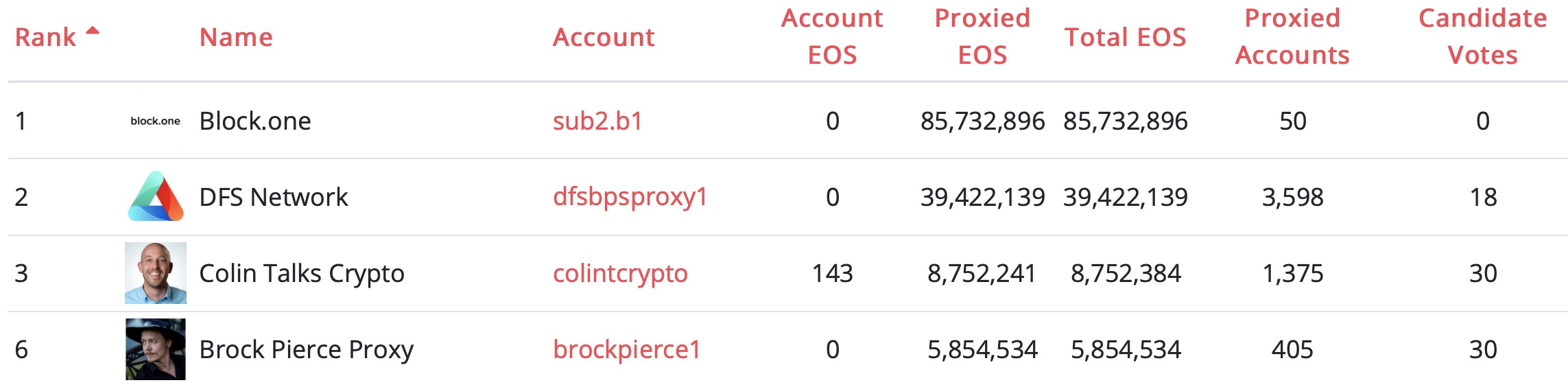Sort by Proxied Accounts header

coord(1292,36)
